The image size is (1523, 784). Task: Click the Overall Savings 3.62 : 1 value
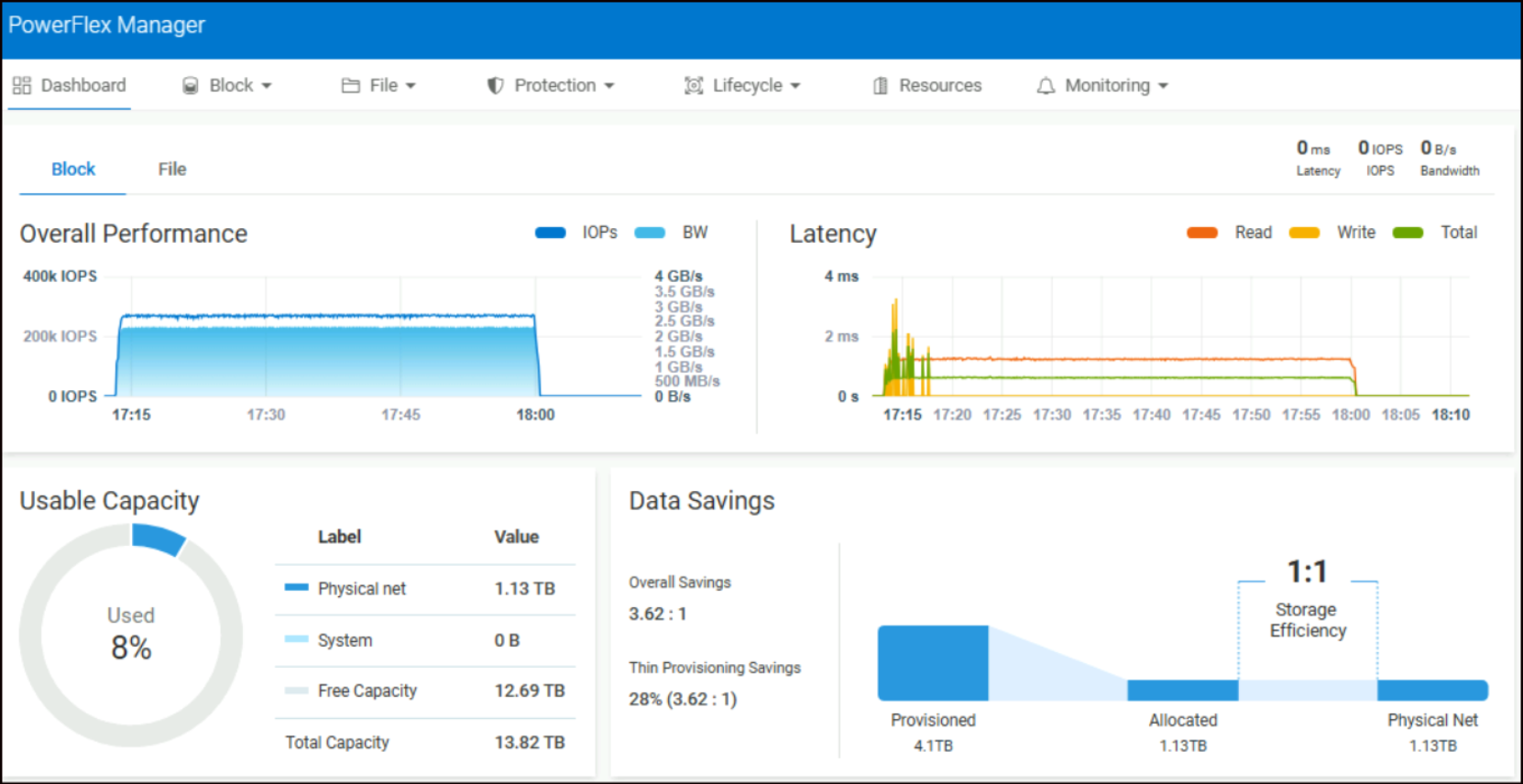pos(658,614)
